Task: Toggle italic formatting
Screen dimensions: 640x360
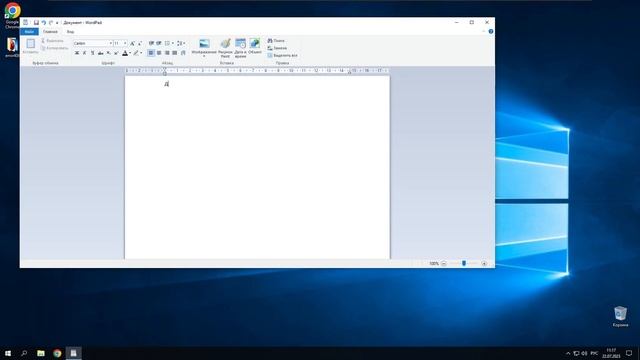Action: (x=84, y=53)
